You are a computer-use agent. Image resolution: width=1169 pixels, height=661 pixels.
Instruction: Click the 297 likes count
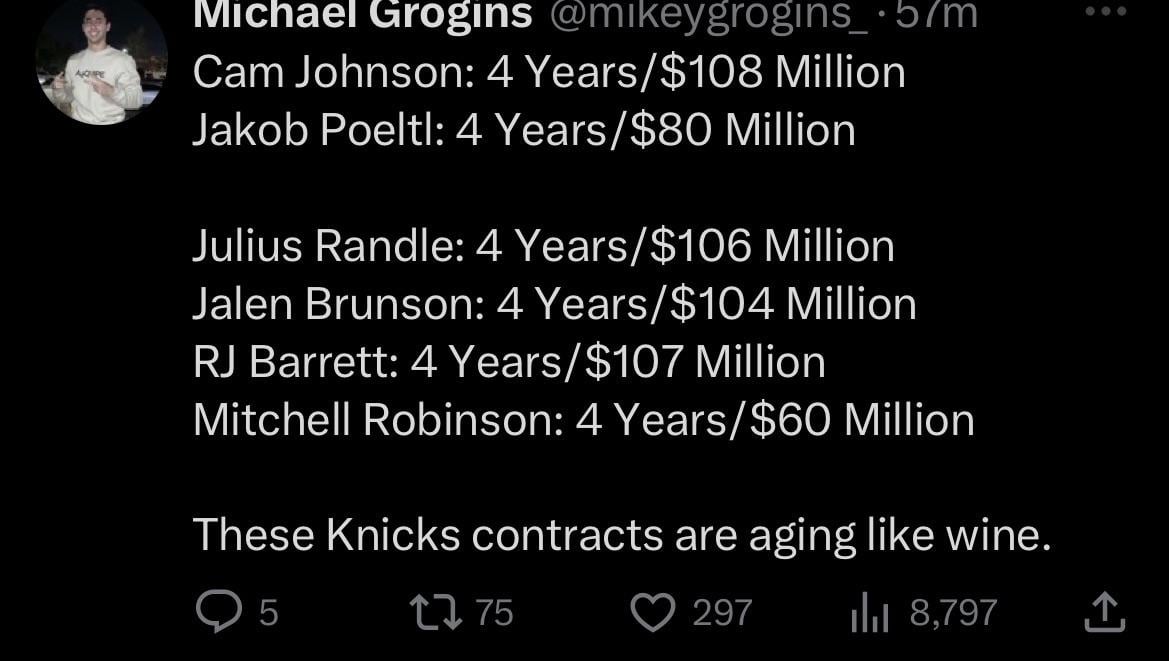pyautogui.click(x=722, y=612)
